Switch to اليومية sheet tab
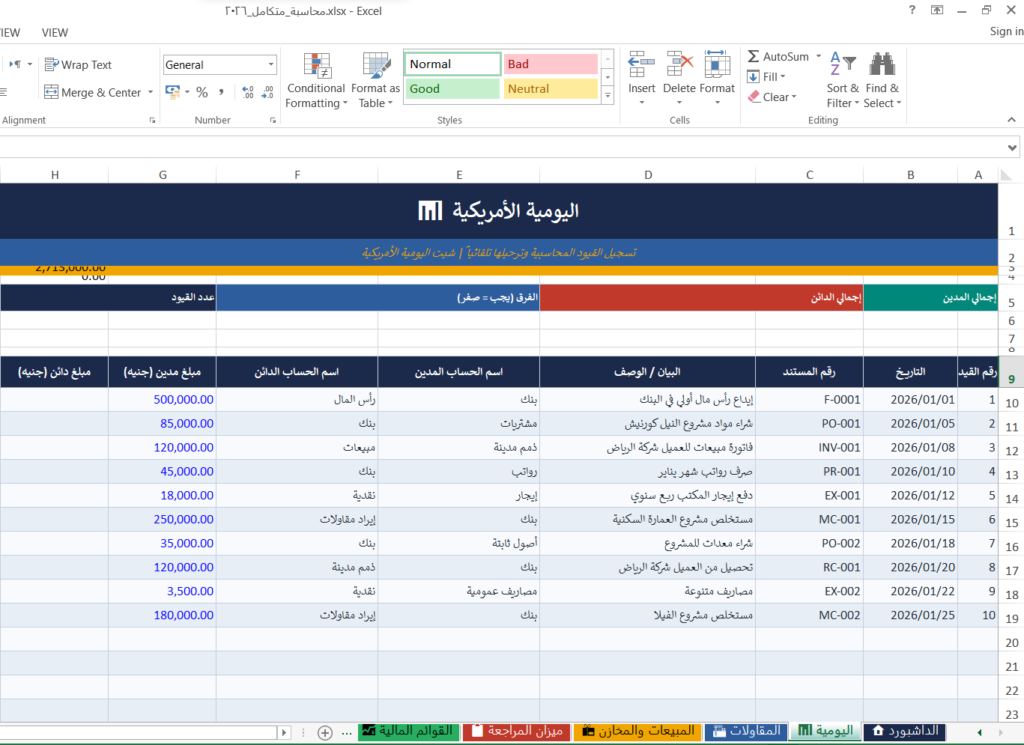This screenshot has width=1024, height=745. coord(825,731)
